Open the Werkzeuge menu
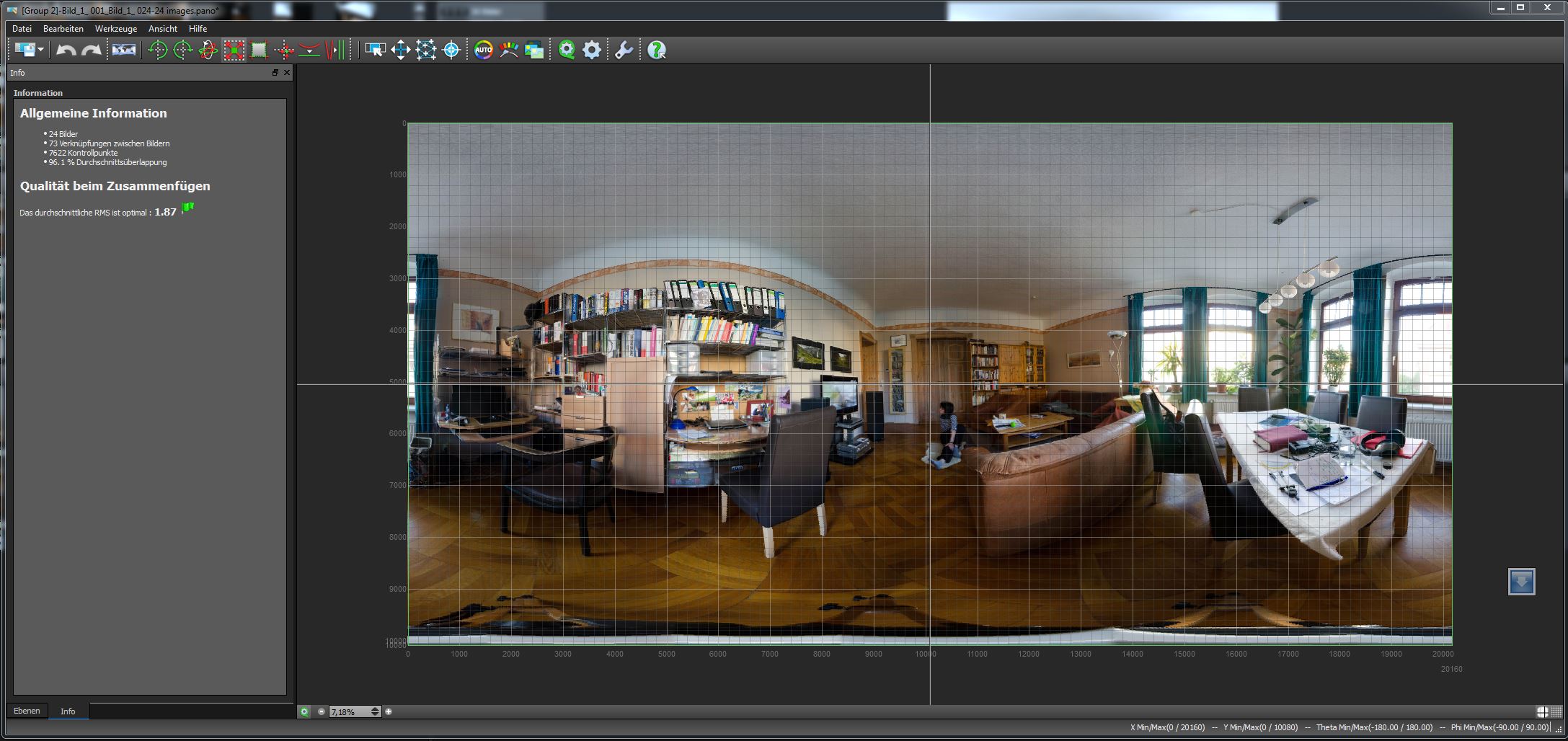 (115, 29)
